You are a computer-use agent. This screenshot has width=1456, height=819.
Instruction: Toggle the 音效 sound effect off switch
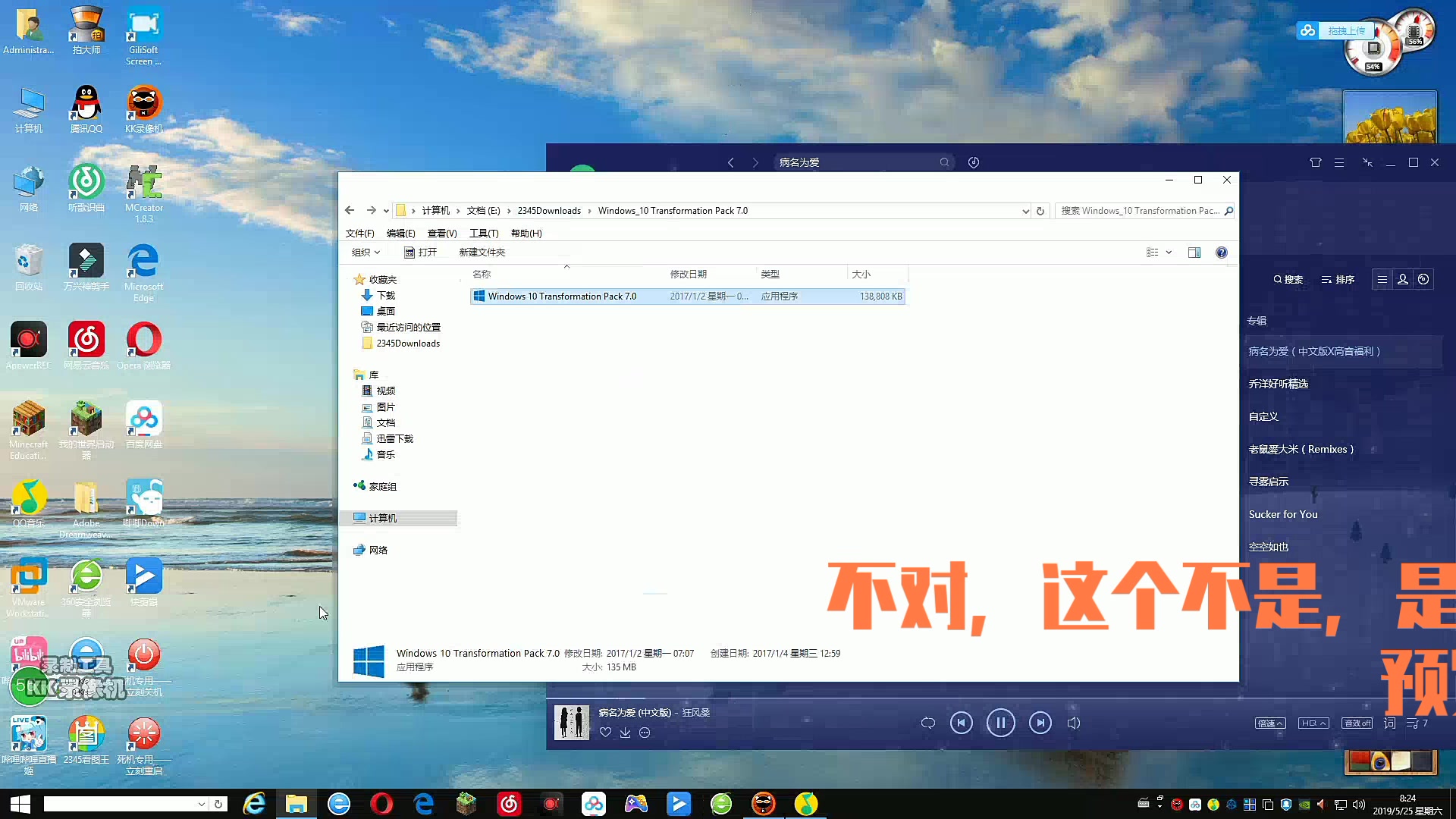pyautogui.click(x=1357, y=723)
